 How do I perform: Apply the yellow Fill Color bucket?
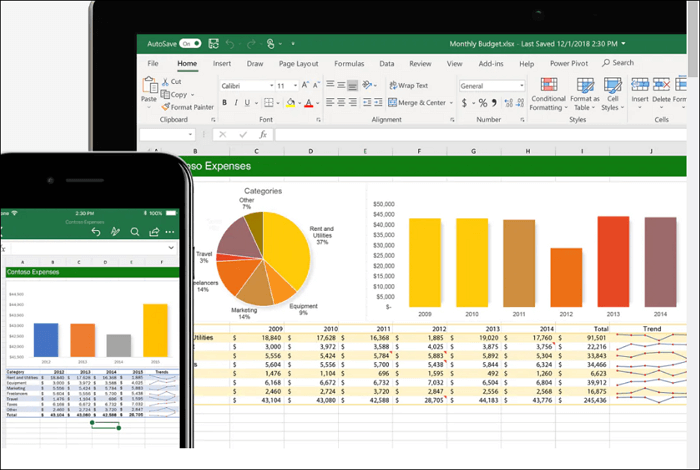click(291, 103)
